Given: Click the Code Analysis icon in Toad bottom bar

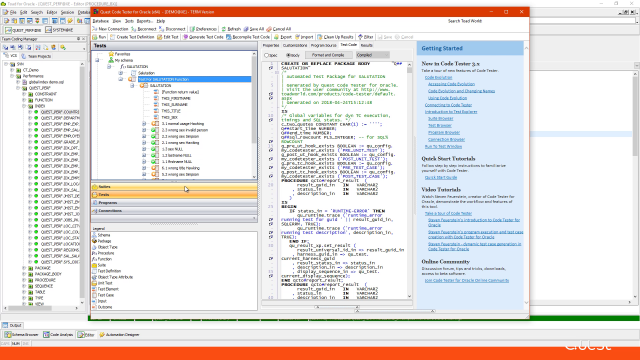Looking at the screenshot, I should (47, 335).
